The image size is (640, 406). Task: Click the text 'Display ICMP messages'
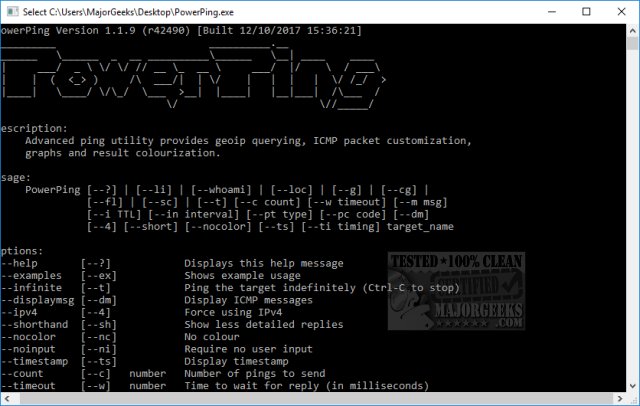pyautogui.click(x=249, y=300)
